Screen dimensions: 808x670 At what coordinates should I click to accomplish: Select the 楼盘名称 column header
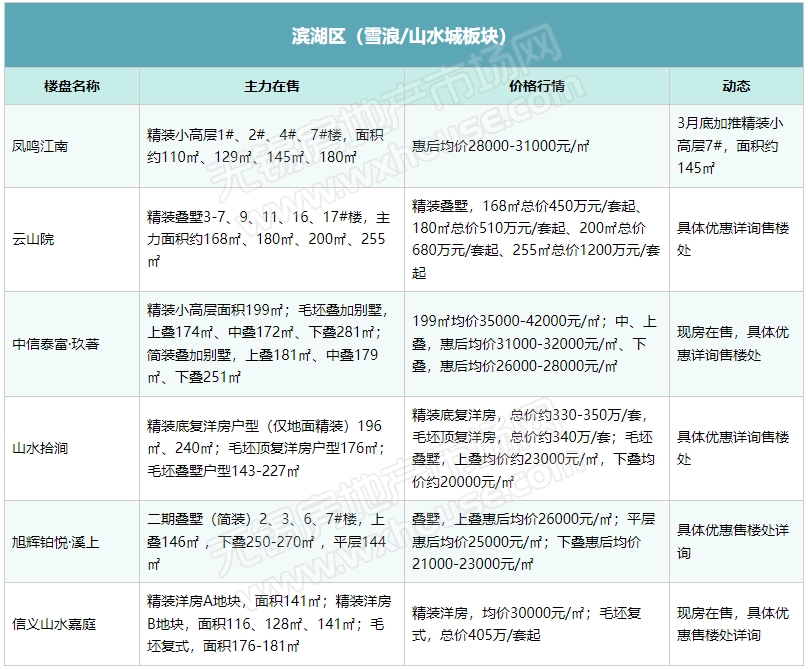point(72,86)
